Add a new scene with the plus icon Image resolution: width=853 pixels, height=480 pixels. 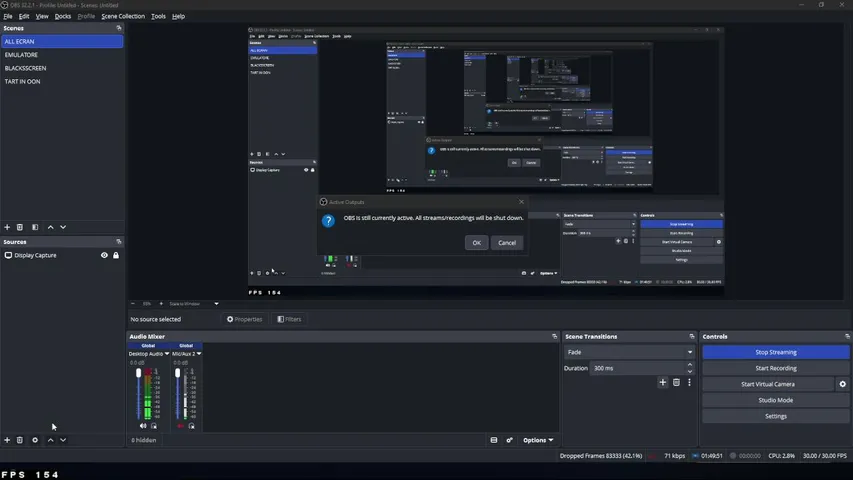[x=7, y=227]
